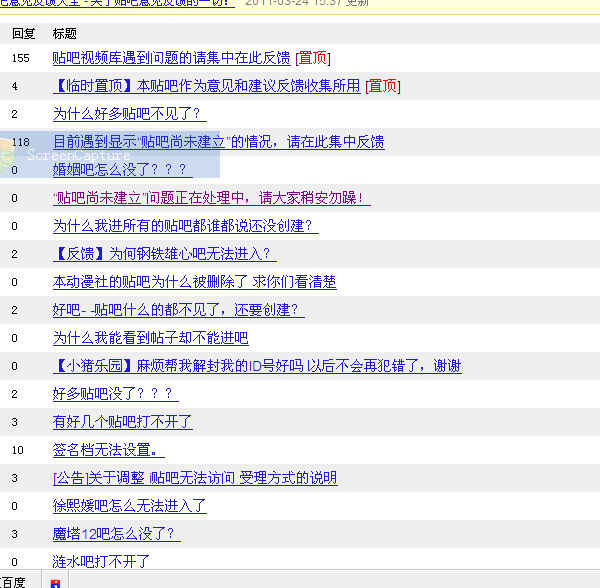Image resolution: width=600 pixels, height=588 pixels.
Task: Open the 【临时置顶】 feedback collection thread
Action: pos(206,86)
